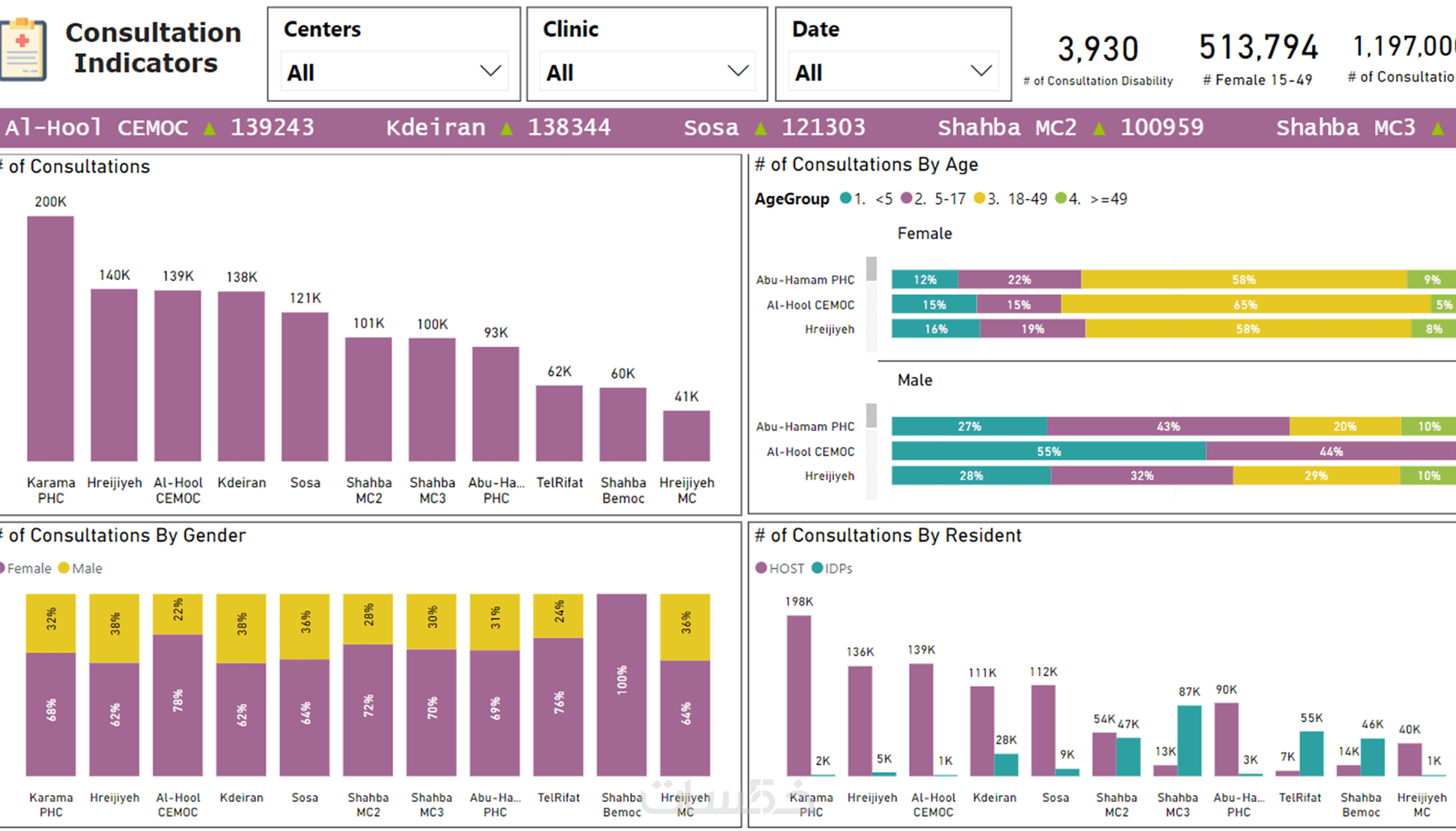Click the 3,930 Consultation Disability card
The width and height of the screenshot is (1456, 831).
click(x=1098, y=60)
